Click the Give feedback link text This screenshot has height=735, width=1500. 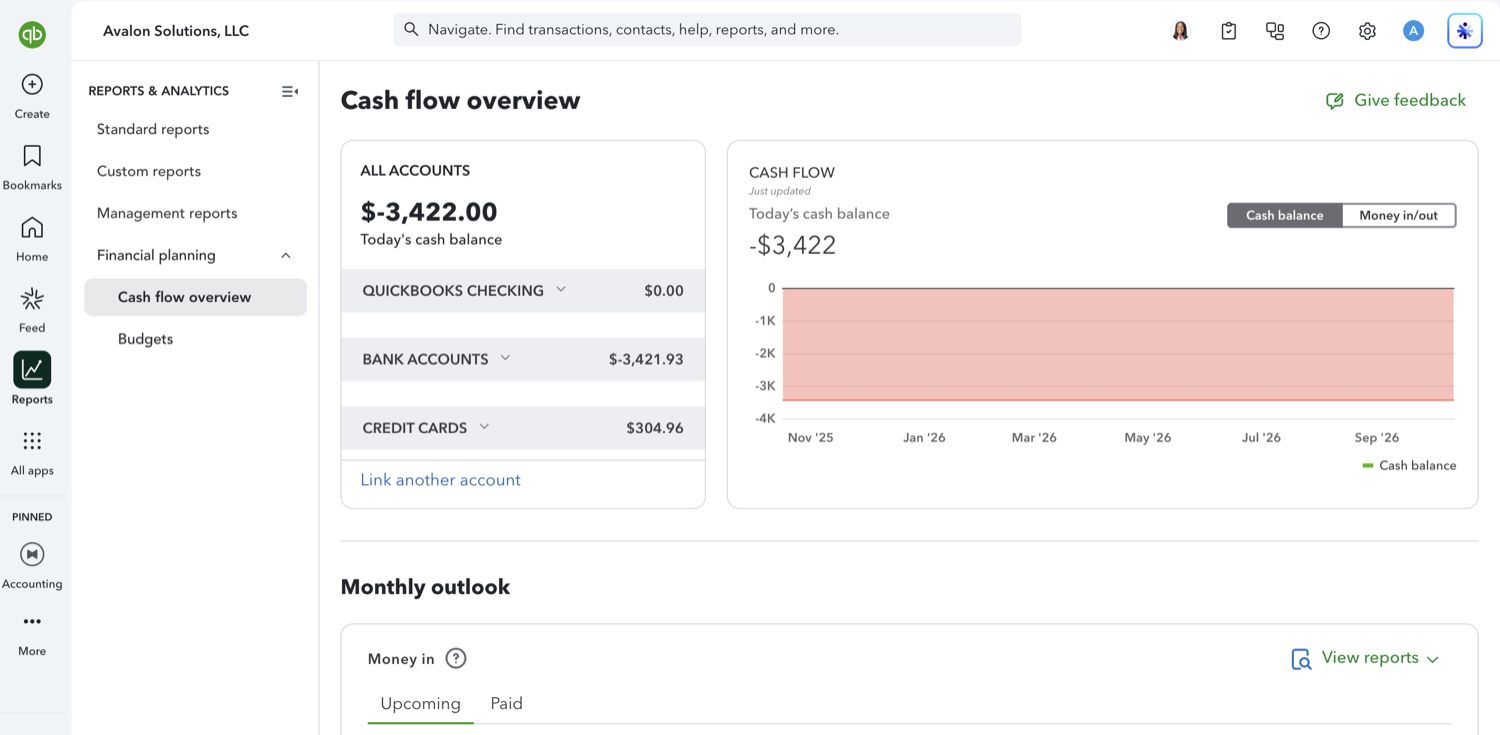(x=1410, y=100)
